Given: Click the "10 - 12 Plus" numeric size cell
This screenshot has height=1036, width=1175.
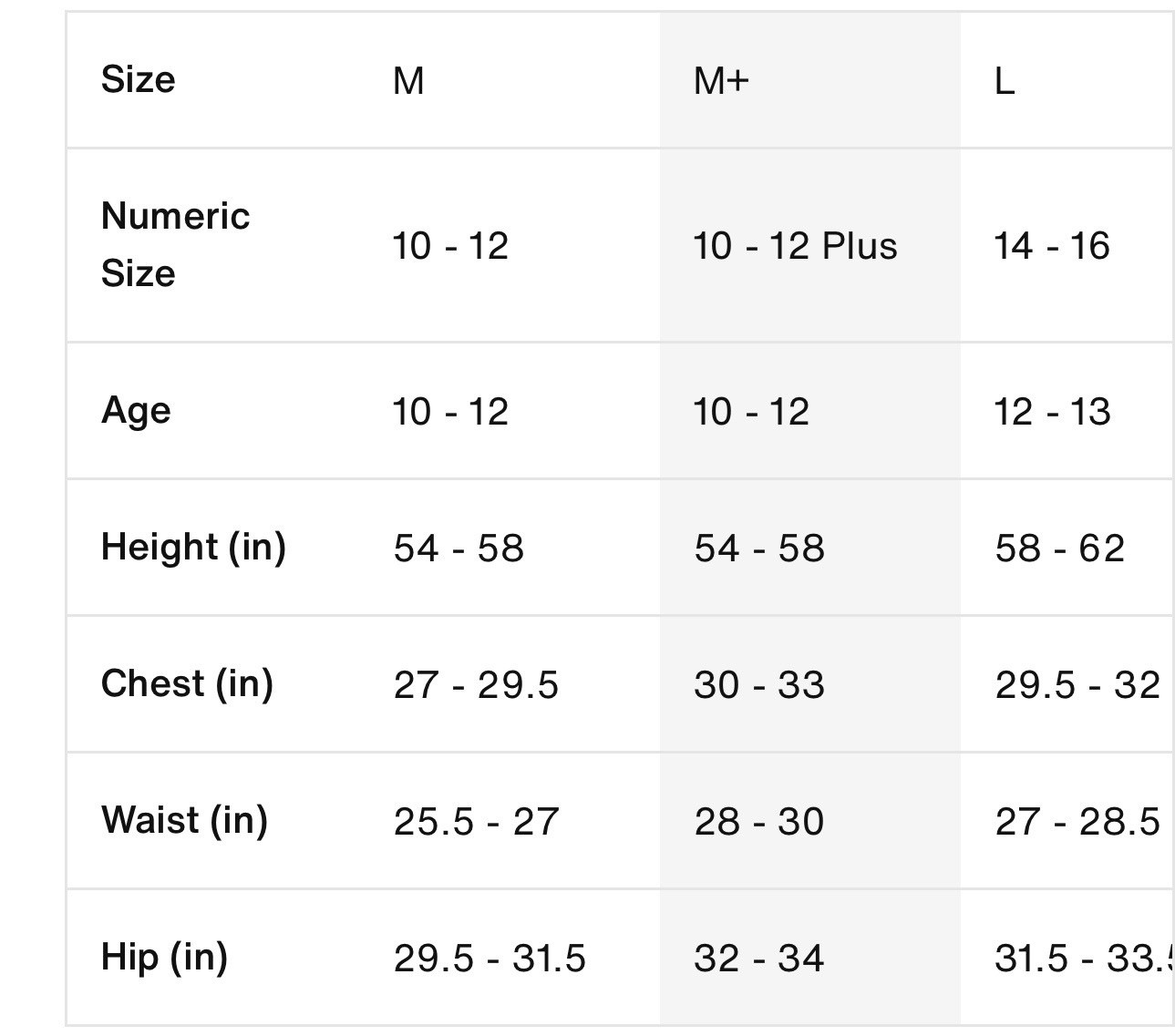Looking at the screenshot, I should tap(795, 246).
